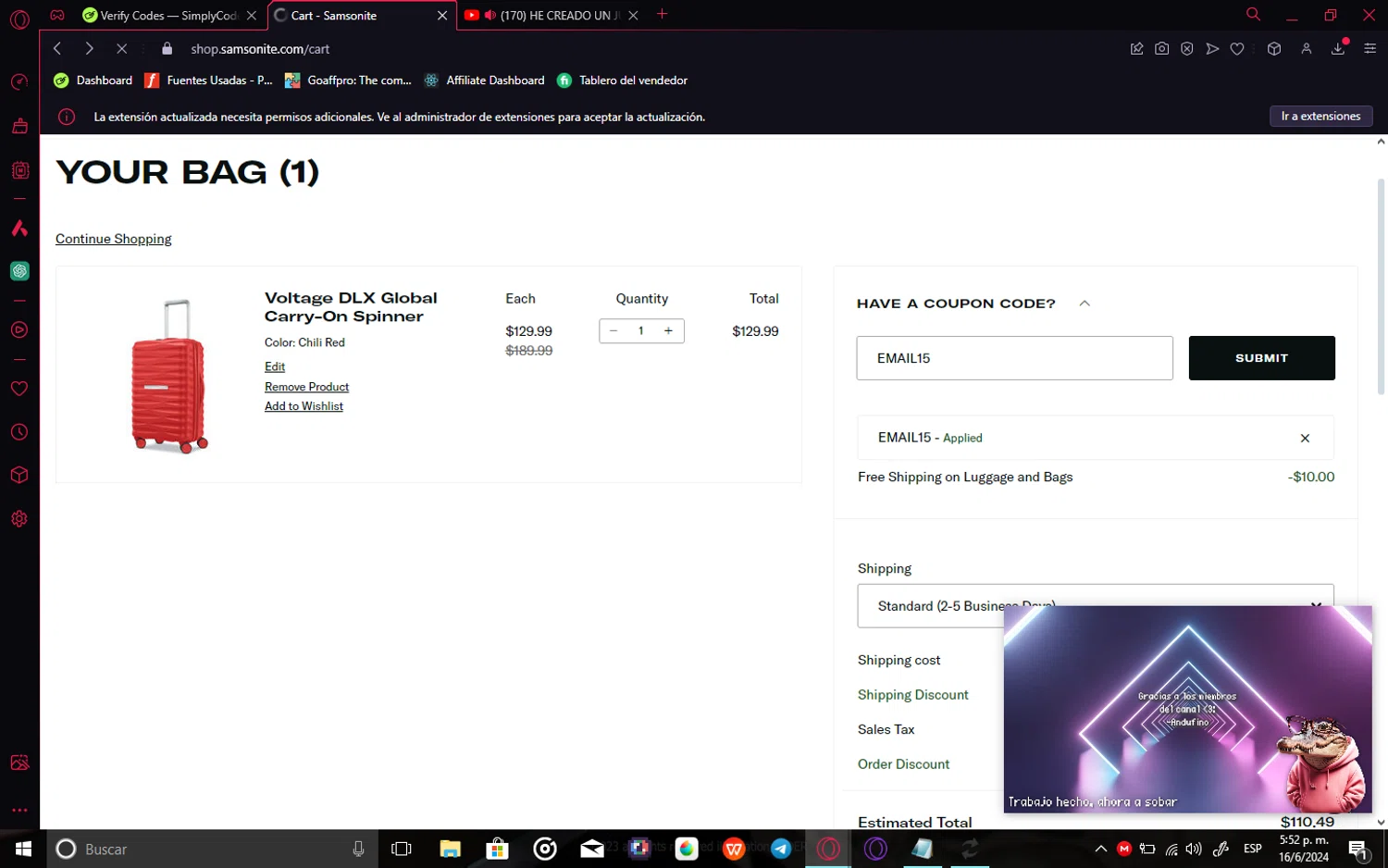Open the ChatGPT sidebar icon
Viewport: 1388px width, 868px height.
point(19,271)
